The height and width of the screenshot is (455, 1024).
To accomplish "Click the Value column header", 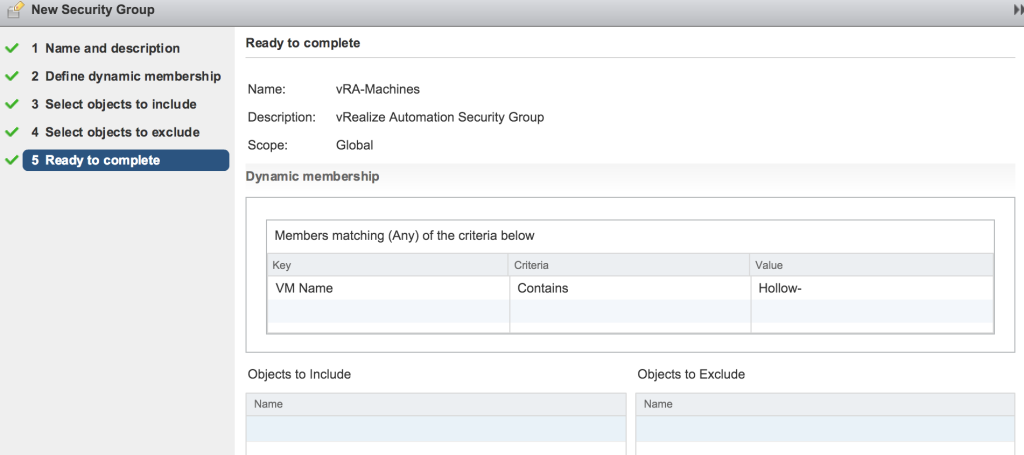I will pyautogui.click(x=872, y=265).
